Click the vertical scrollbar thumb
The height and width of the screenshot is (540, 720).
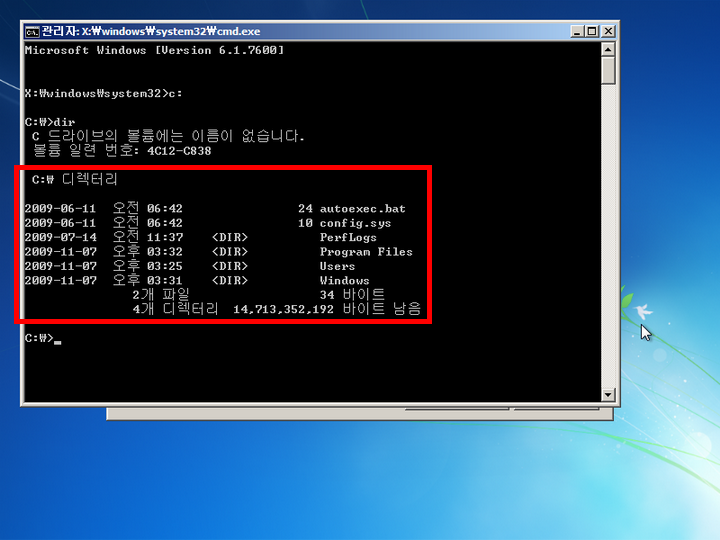608,70
